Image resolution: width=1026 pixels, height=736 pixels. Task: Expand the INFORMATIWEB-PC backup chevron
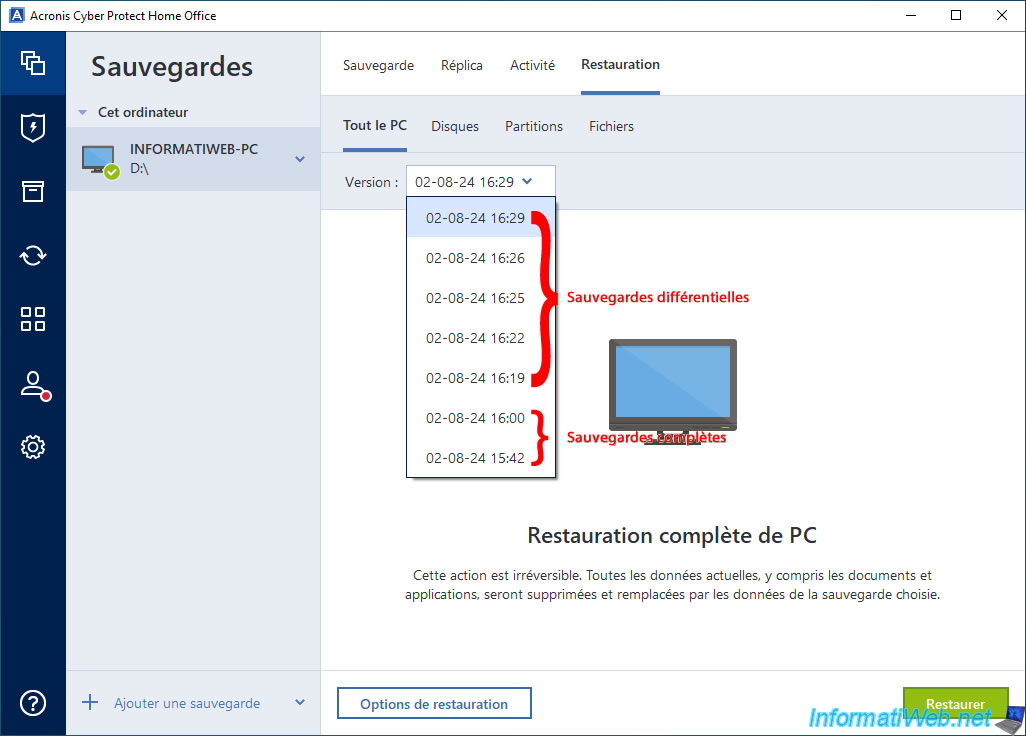coord(300,159)
